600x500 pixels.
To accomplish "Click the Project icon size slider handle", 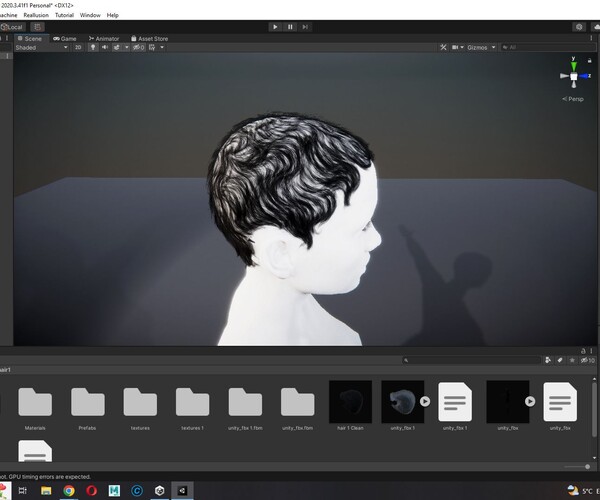I will pos(587,467).
